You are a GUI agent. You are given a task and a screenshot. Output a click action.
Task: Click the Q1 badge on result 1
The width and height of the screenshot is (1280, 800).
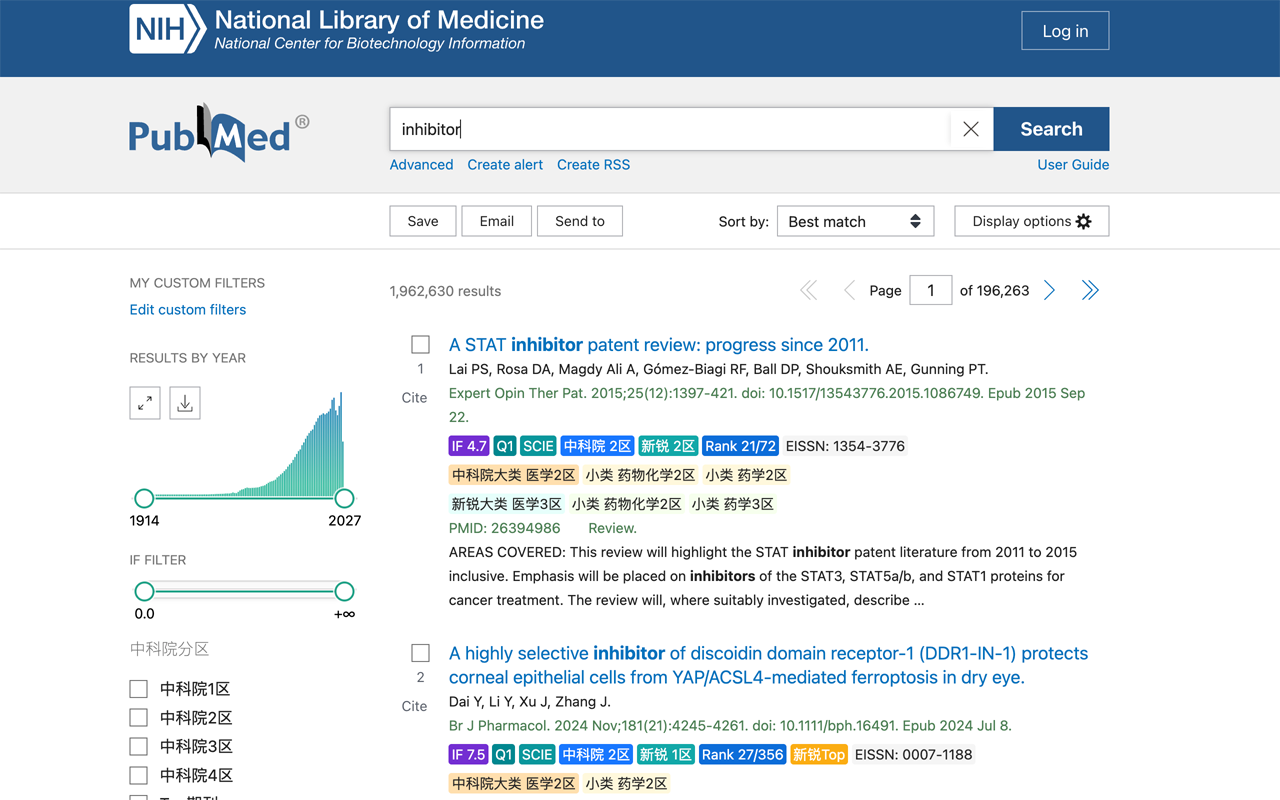click(504, 446)
